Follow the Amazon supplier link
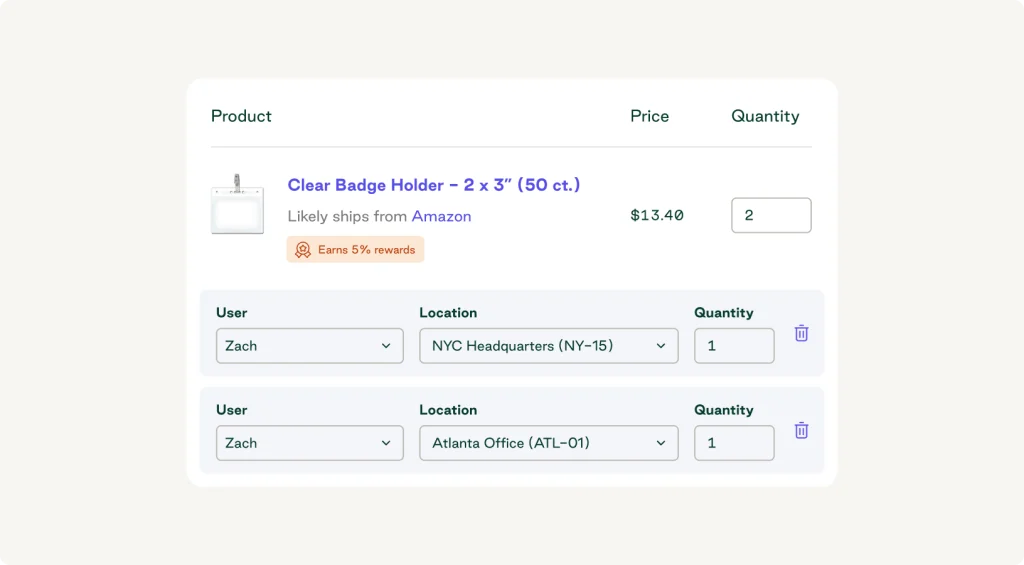This screenshot has width=1024, height=565. tap(441, 216)
